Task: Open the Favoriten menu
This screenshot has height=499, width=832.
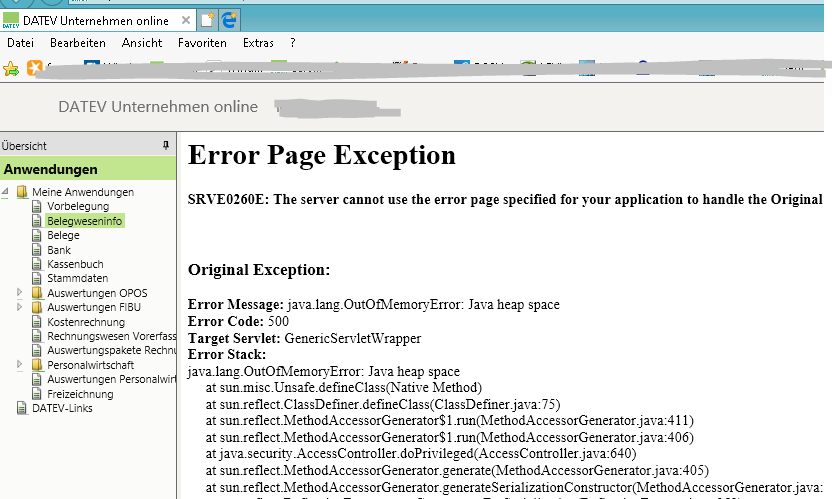Action: [x=202, y=43]
